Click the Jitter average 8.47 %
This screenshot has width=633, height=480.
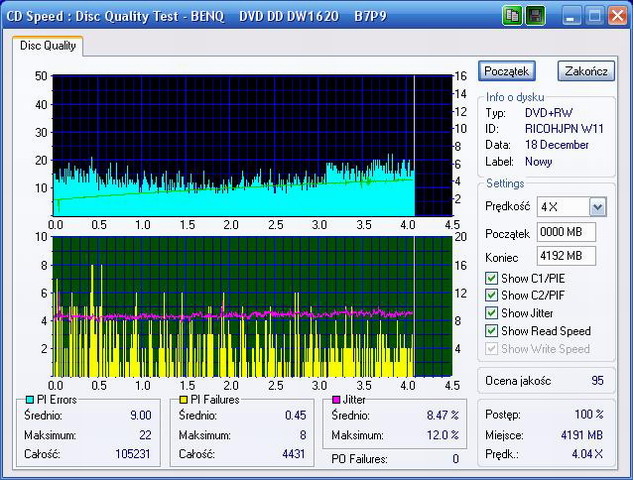point(443,415)
